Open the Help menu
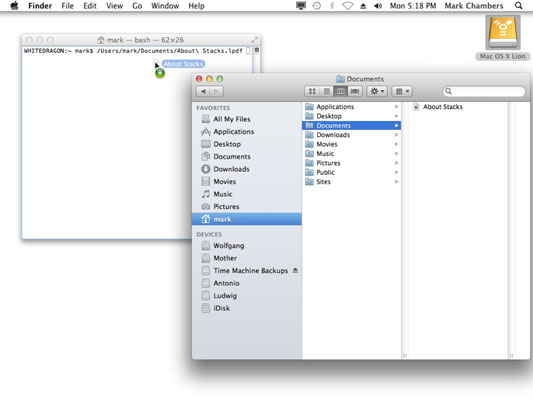The height and width of the screenshot is (400, 533). point(196,6)
